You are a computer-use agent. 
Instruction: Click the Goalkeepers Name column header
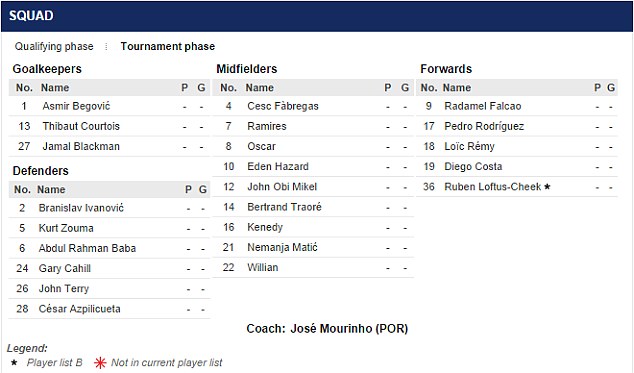55,87
